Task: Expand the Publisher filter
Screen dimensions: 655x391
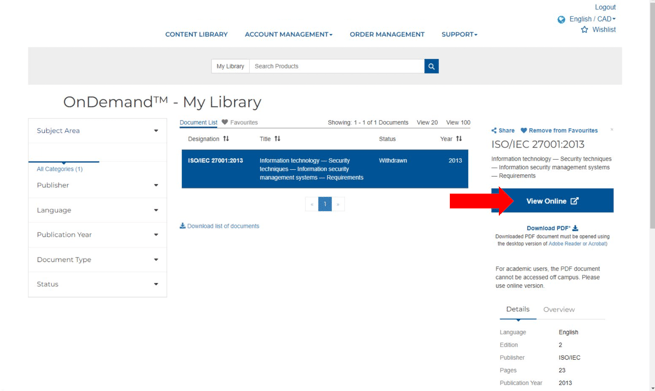Action: [x=97, y=185]
